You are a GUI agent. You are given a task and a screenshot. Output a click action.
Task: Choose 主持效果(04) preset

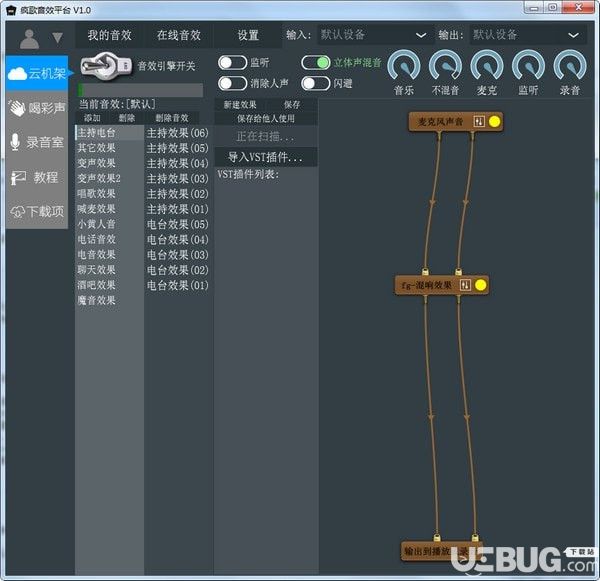[x=178, y=164]
